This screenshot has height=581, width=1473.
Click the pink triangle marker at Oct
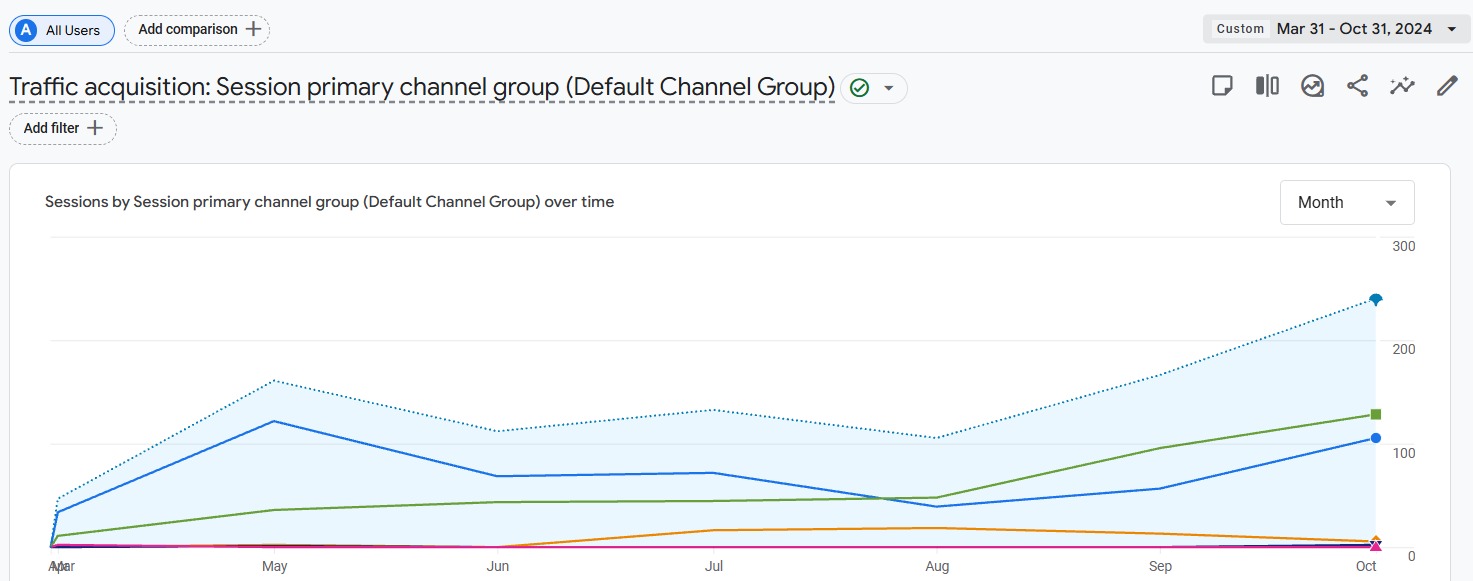coord(1376,547)
